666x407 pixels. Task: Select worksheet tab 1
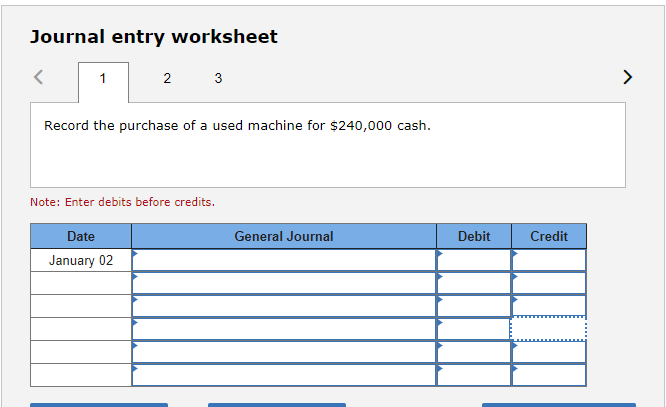pyautogui.click(x=103, y=82)
